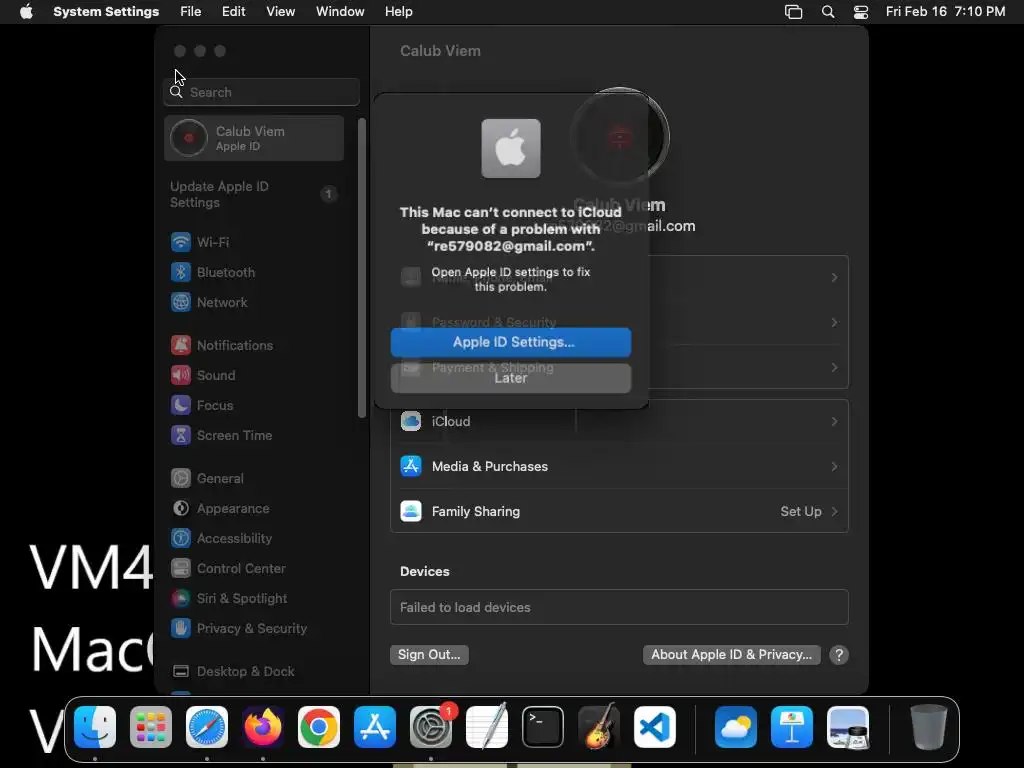Expand Media & Purchases chevron
This screenshot has height=768, width=1024.
[x=835, y=467]
